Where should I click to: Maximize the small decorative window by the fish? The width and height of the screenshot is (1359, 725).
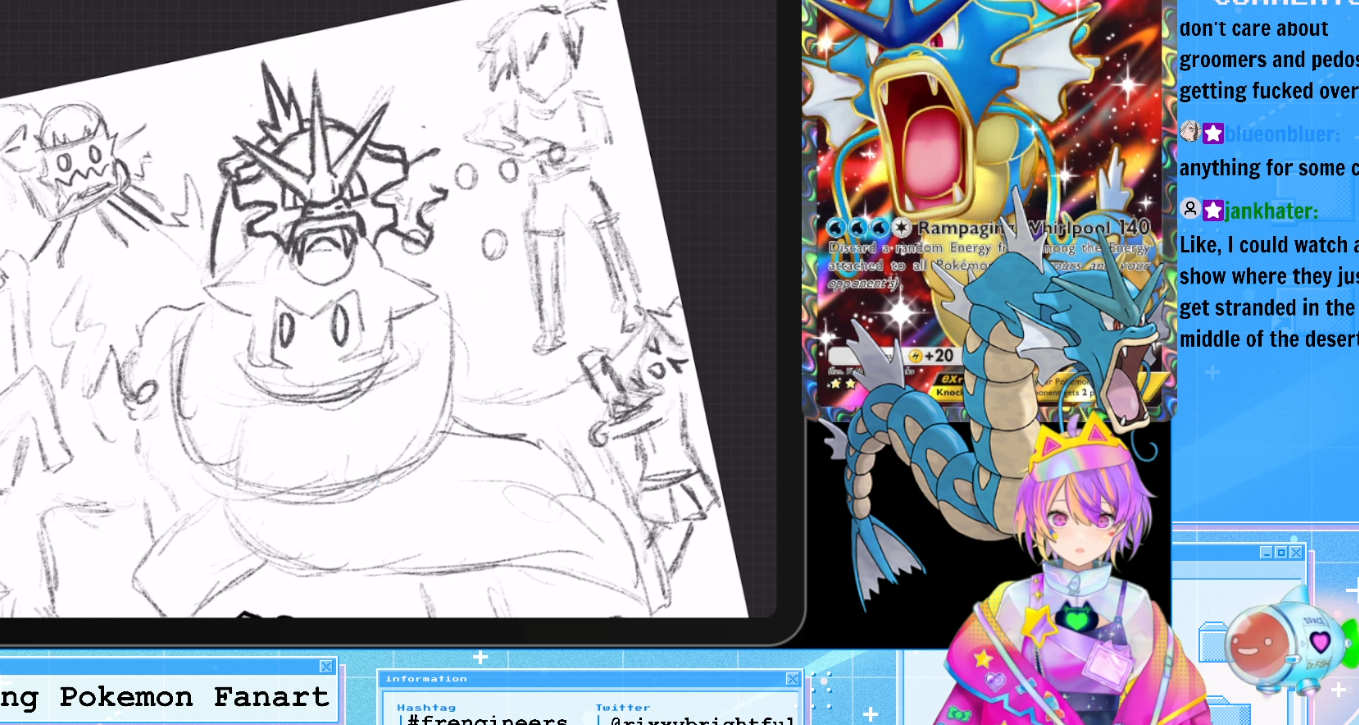1281,552
